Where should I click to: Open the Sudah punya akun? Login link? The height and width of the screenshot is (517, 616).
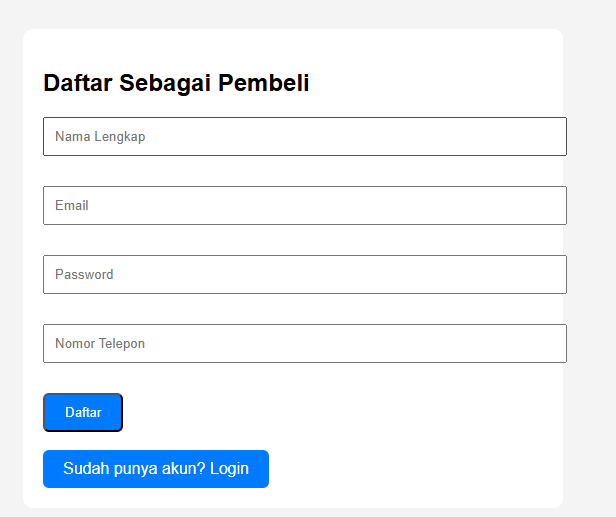pos(156,469)
